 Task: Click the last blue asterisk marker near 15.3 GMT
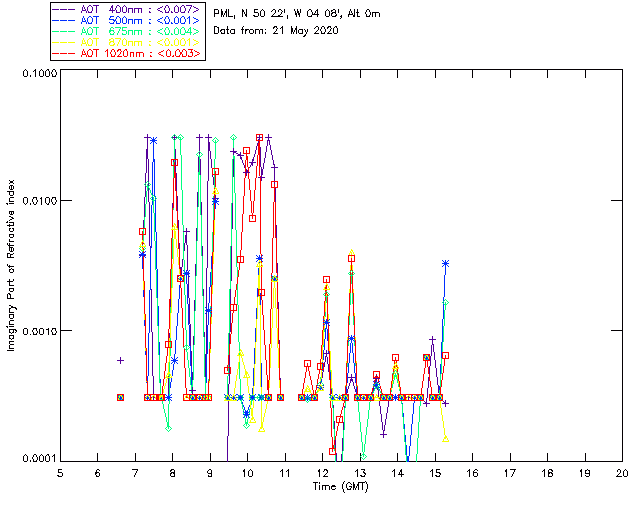pos(445,263)
